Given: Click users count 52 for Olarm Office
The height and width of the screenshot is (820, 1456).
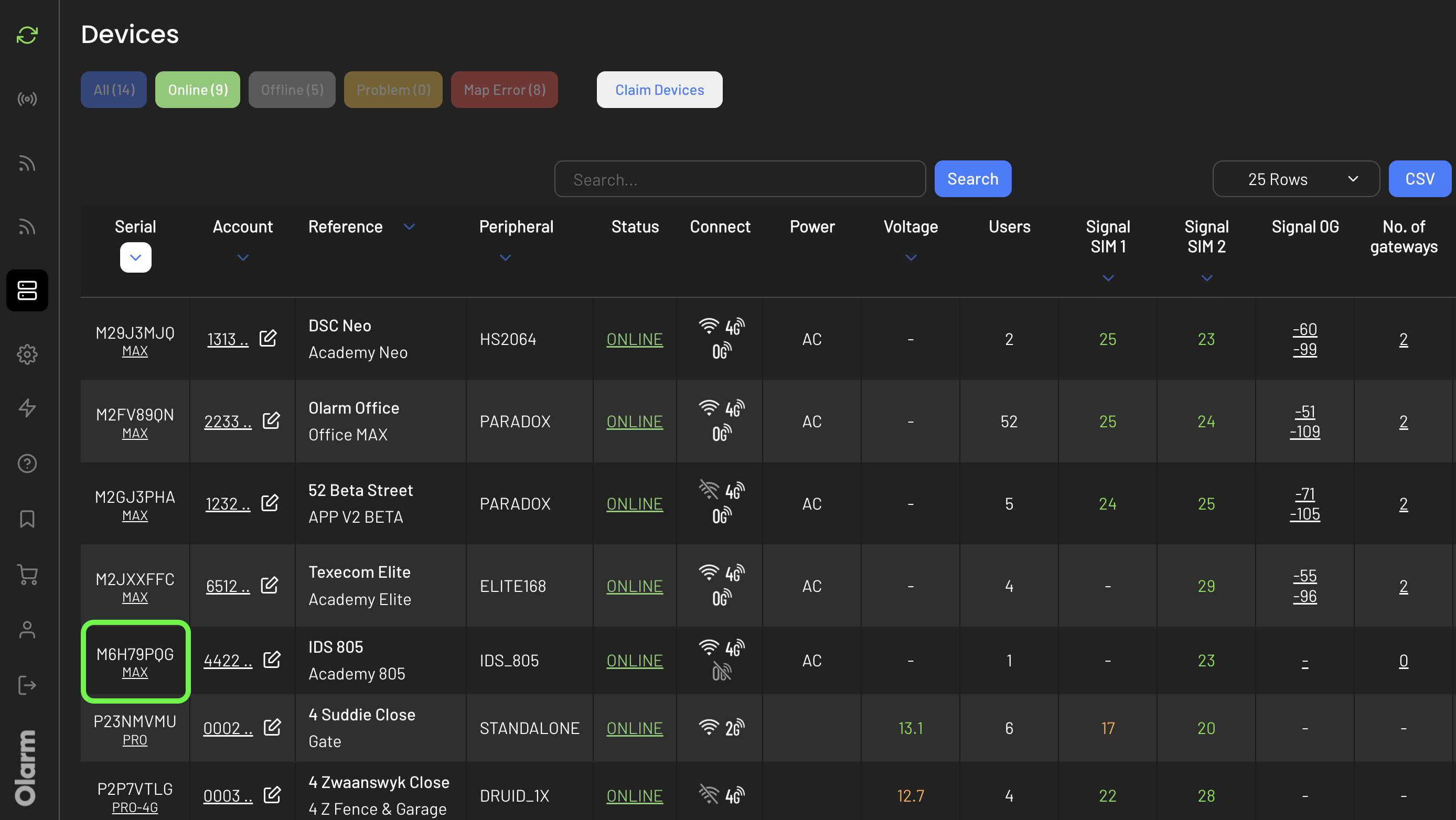Looking at the screenshot, I should coord(1009,422).
